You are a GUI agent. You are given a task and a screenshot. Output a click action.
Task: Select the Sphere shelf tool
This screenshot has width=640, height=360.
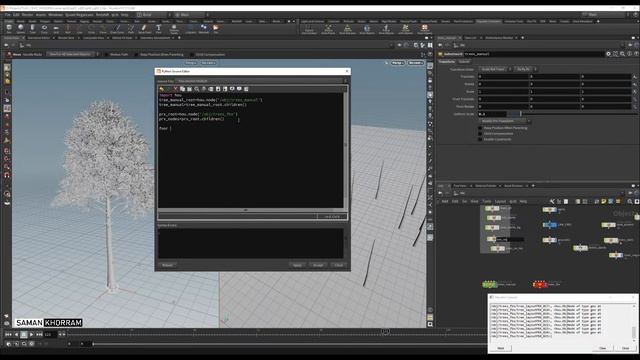point(21,29)
